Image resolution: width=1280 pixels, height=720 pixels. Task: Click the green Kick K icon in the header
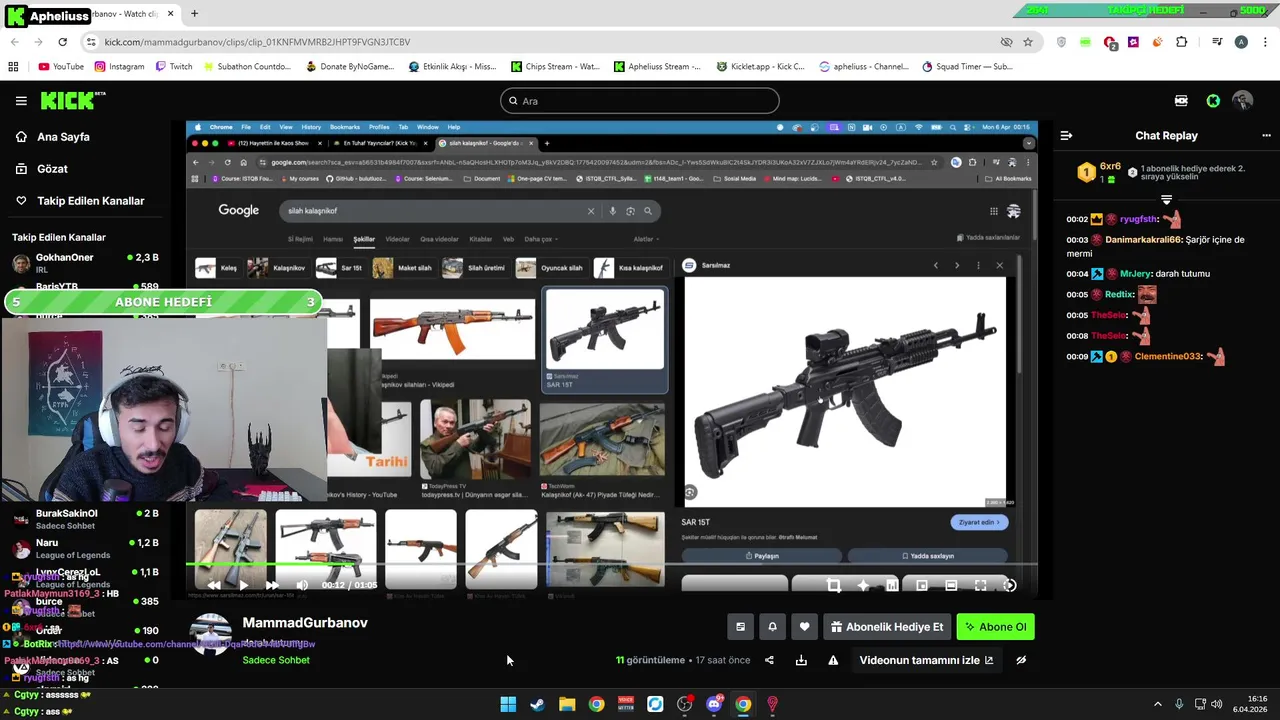tap(1213, 101)
